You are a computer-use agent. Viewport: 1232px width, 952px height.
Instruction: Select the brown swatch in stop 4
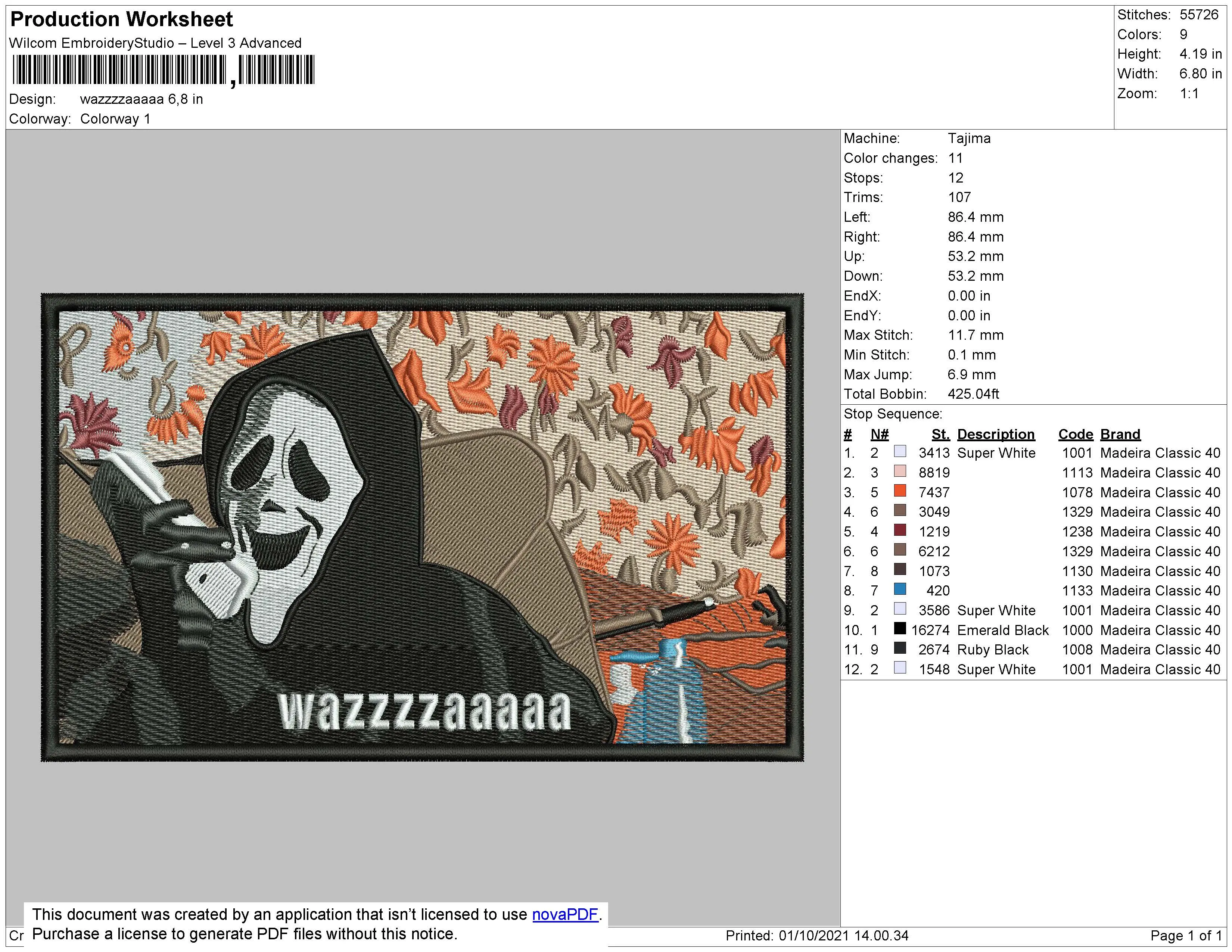tap(900, 511)
